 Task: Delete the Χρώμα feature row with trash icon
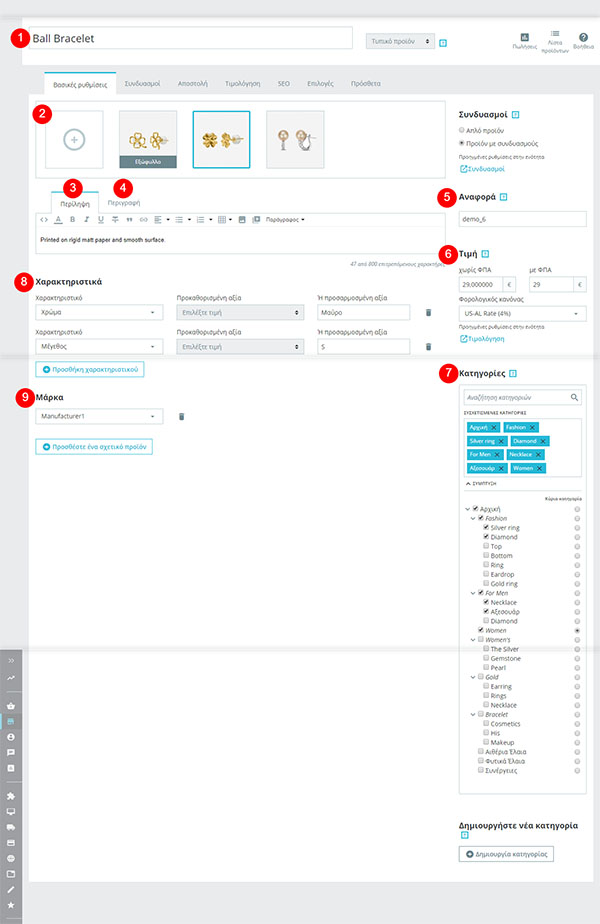click(x=428, y=312)
